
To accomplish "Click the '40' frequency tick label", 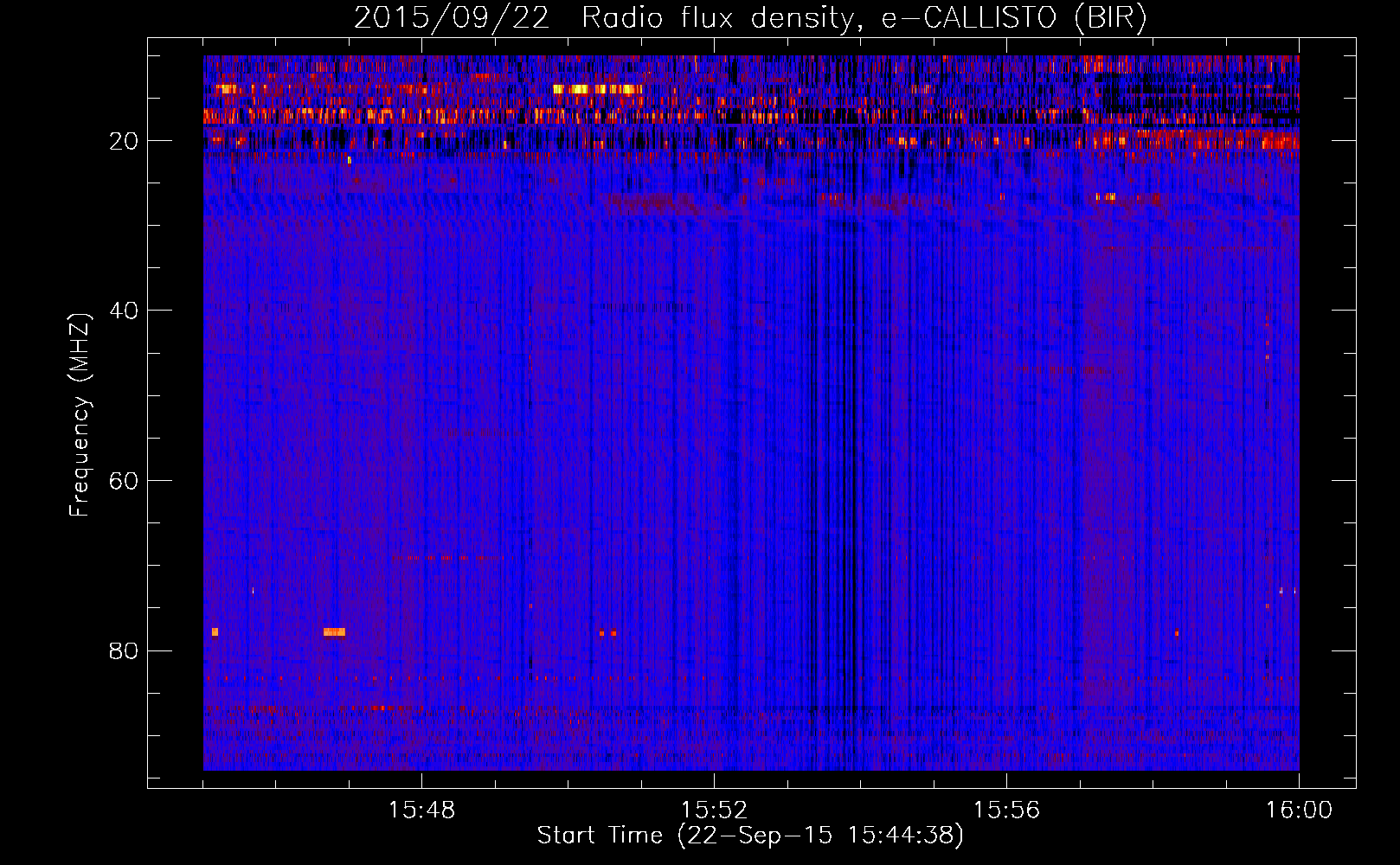I will (x=124, y=311).
